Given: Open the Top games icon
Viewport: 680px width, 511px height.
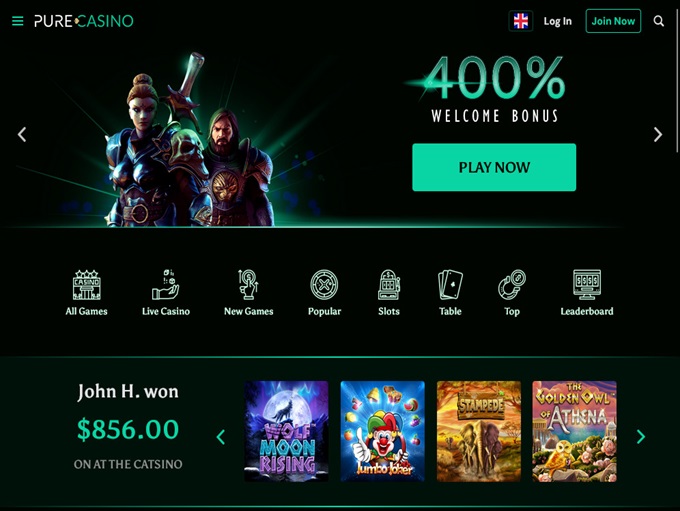Looking at the screenshot, I should (x=512, y=285).
